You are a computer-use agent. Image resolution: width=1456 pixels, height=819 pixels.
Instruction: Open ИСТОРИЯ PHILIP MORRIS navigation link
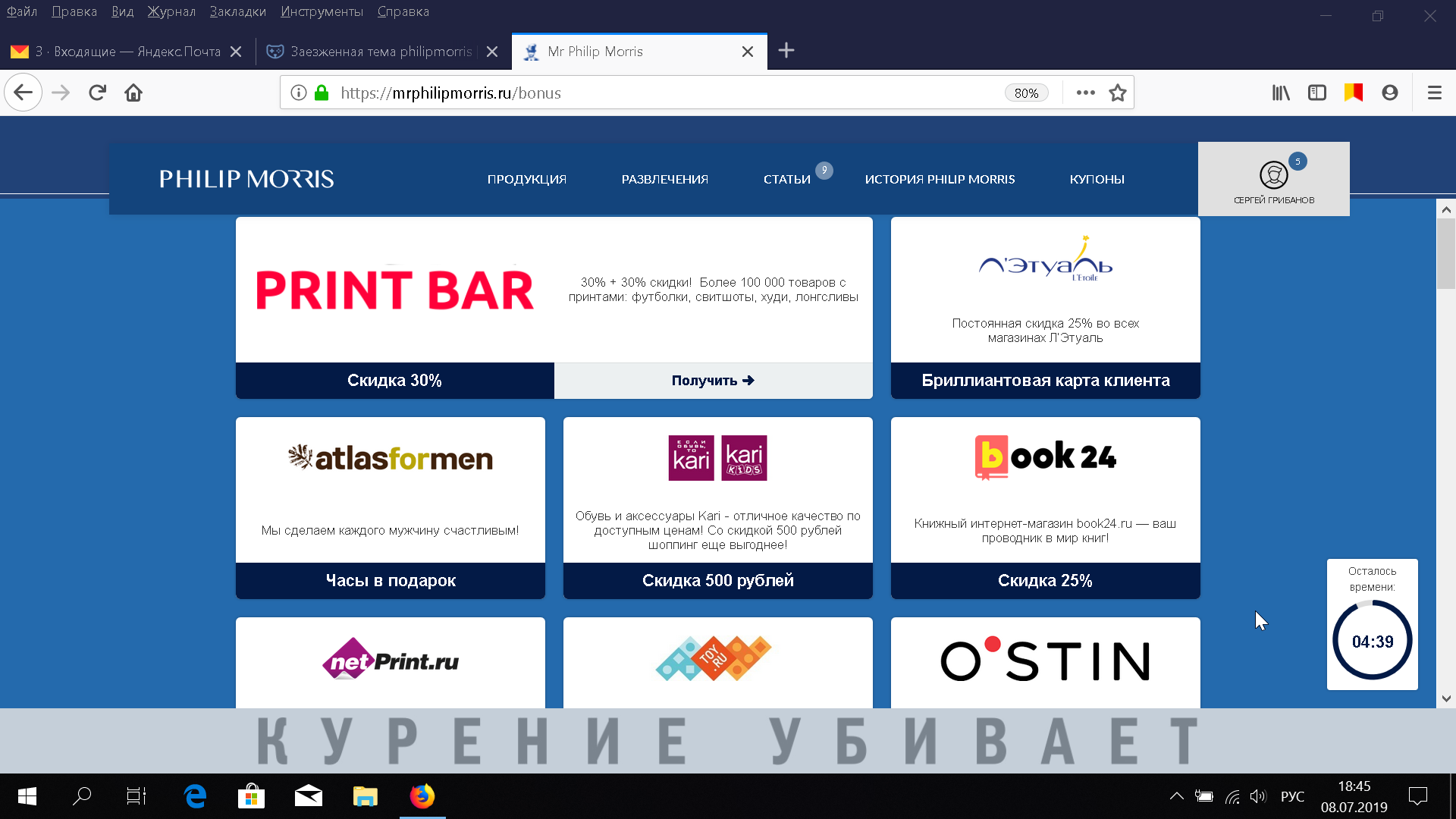coord(940,179)
